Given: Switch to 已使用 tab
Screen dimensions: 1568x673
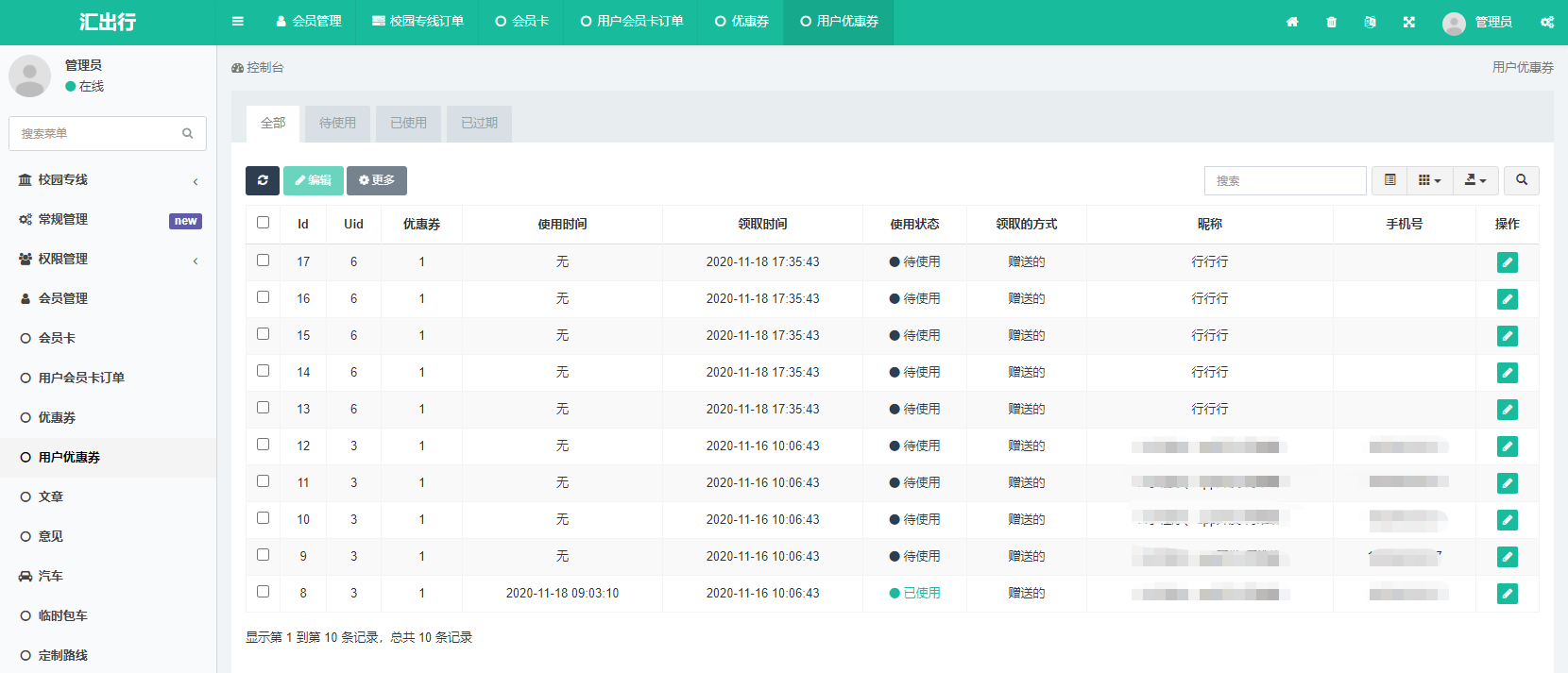Looking at the screenshot, I should [408, 124].
